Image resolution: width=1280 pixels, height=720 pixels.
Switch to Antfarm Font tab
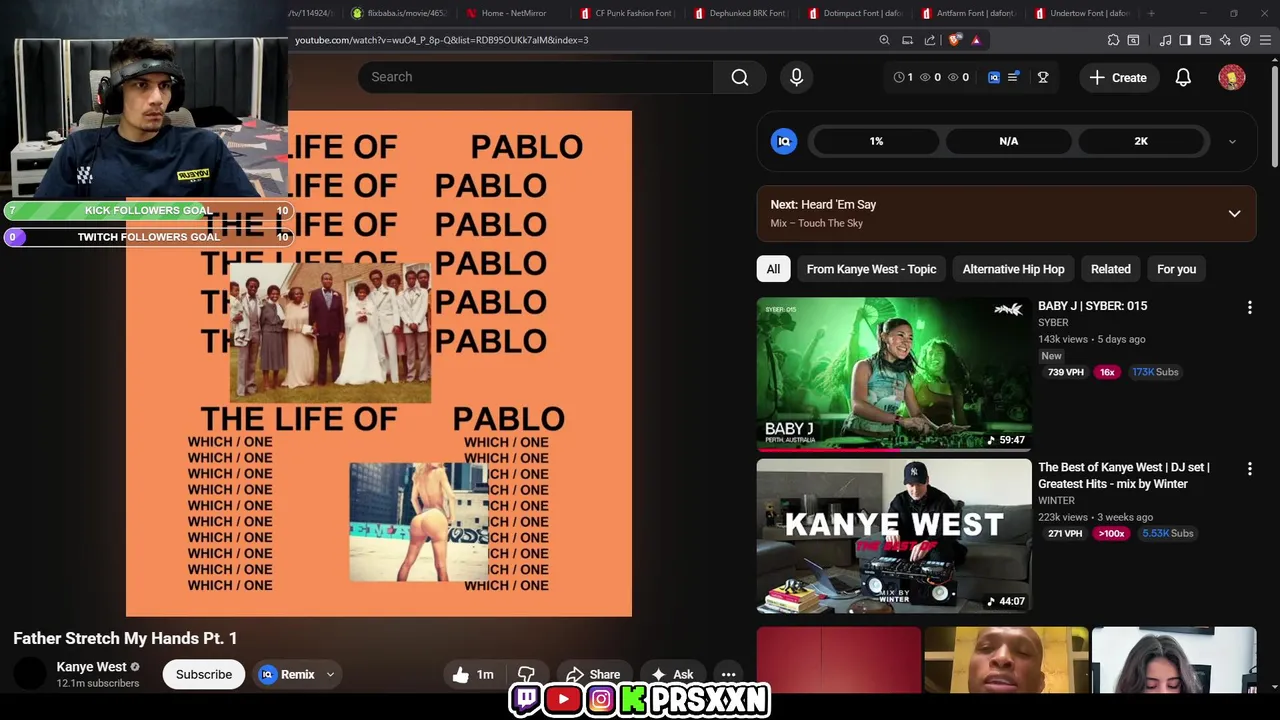(968, 13)
